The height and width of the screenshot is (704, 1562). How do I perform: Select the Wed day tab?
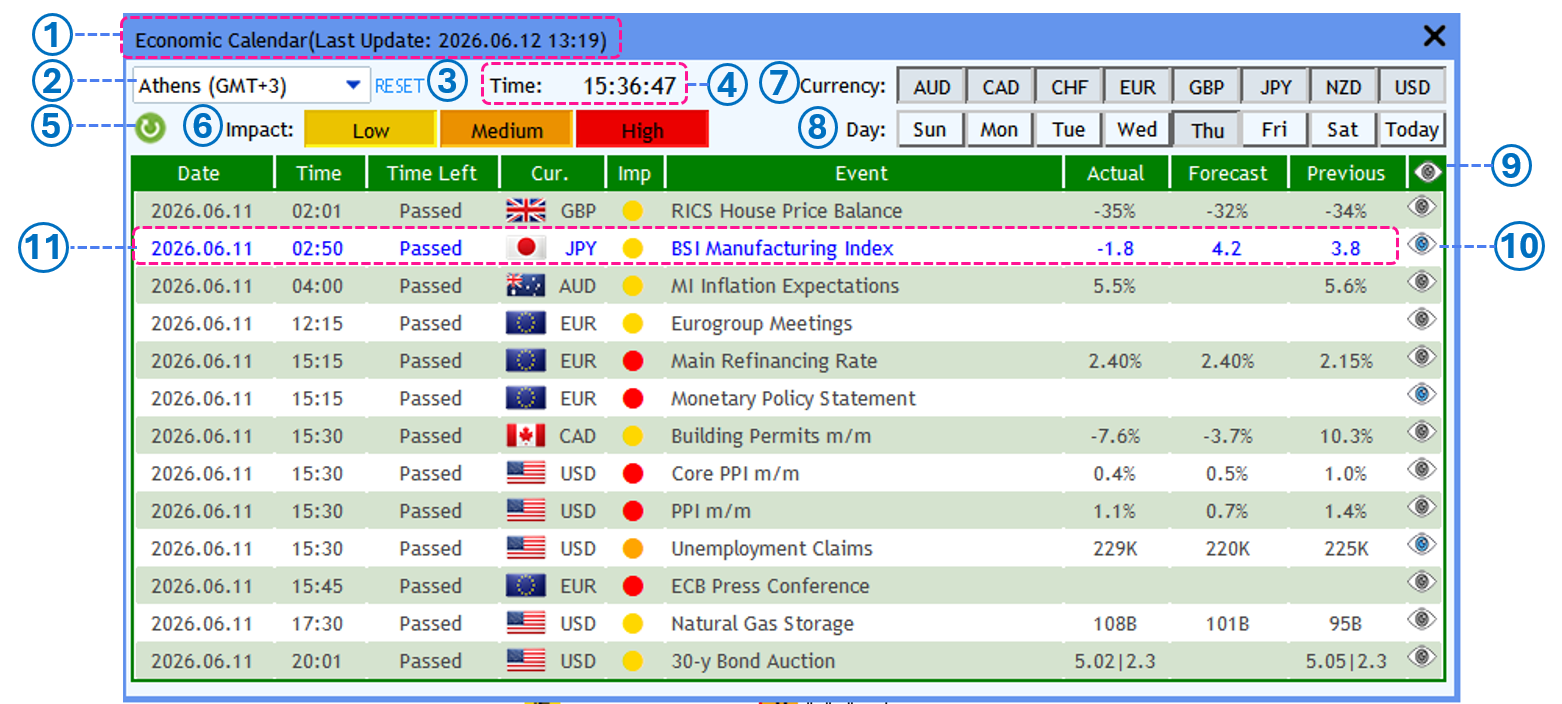1137,129
